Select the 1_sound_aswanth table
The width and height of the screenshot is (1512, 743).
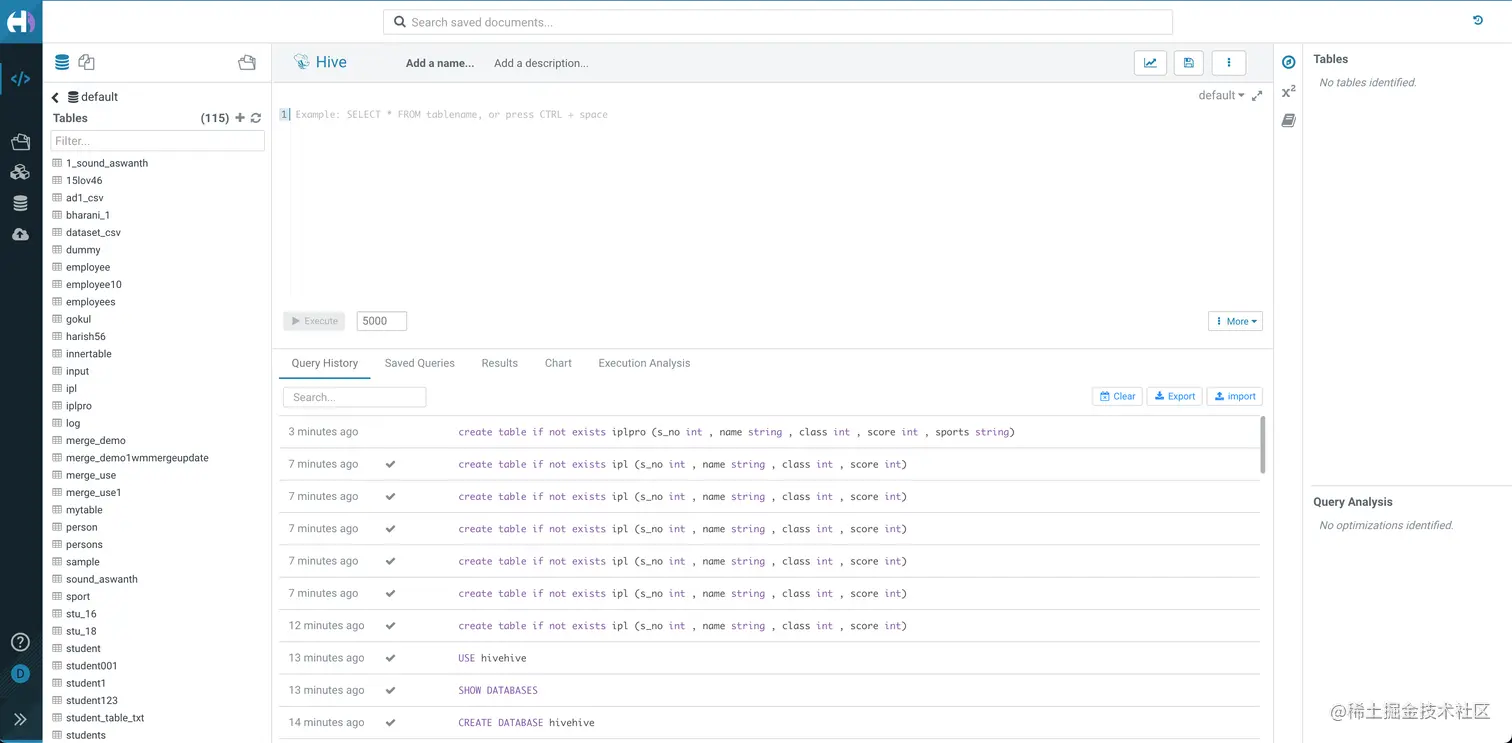pyautogui.click(x=107, y=163)
